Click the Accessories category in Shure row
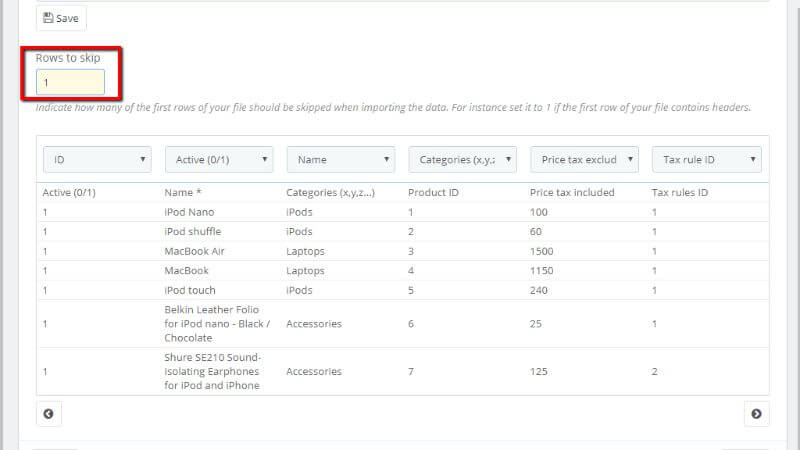The height and width of the screenshot is (450, 800). (x=314, y=371)
